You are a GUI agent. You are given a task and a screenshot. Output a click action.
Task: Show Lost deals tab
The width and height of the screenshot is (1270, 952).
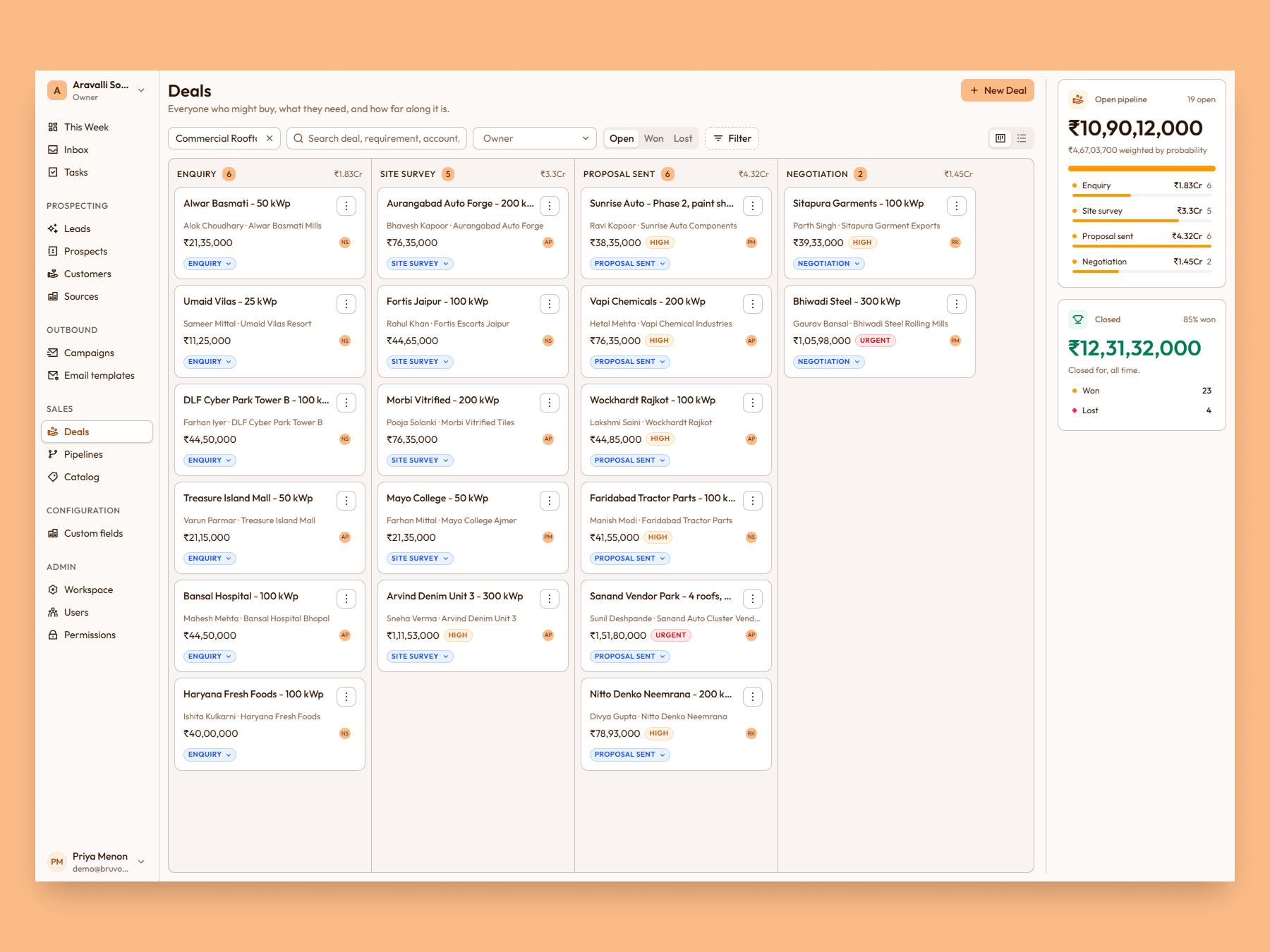[x=682, y=138]
